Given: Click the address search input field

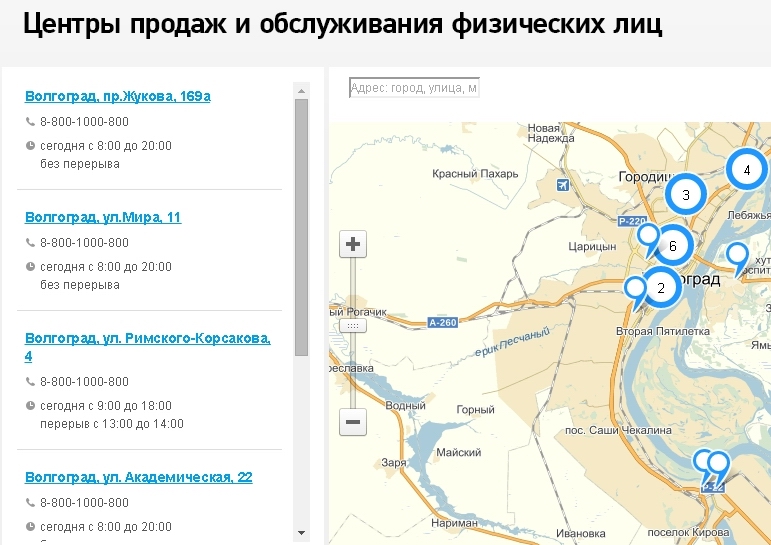Looking at the screenshot, I should click(x=414, y=88).
